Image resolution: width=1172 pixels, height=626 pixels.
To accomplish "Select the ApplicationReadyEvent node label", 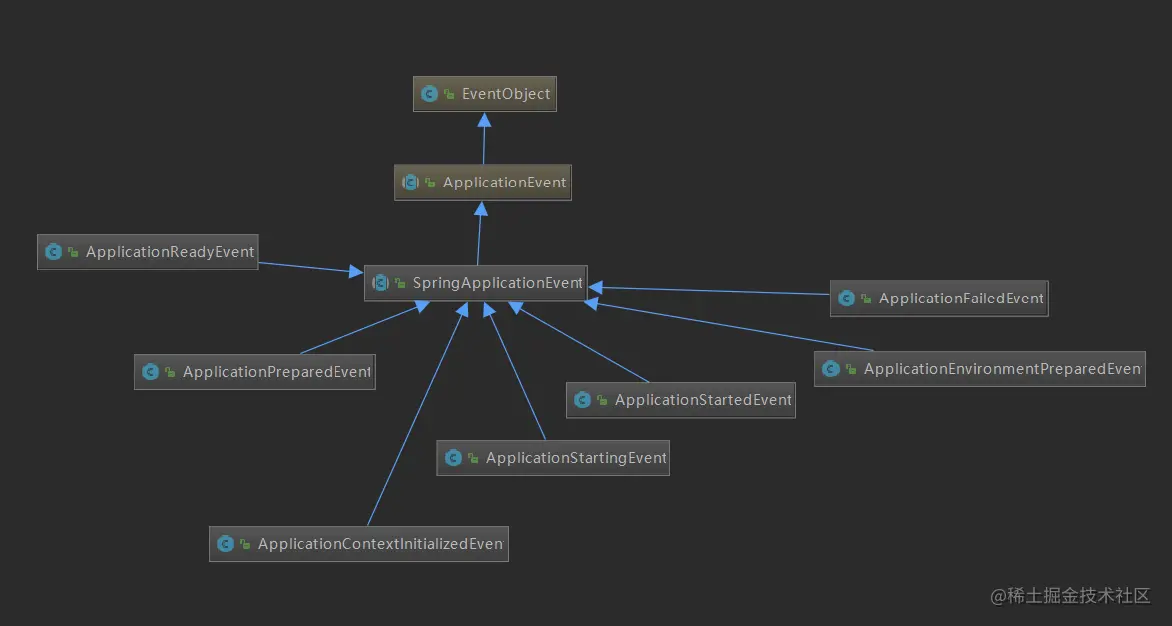I will tap(170, 252).
